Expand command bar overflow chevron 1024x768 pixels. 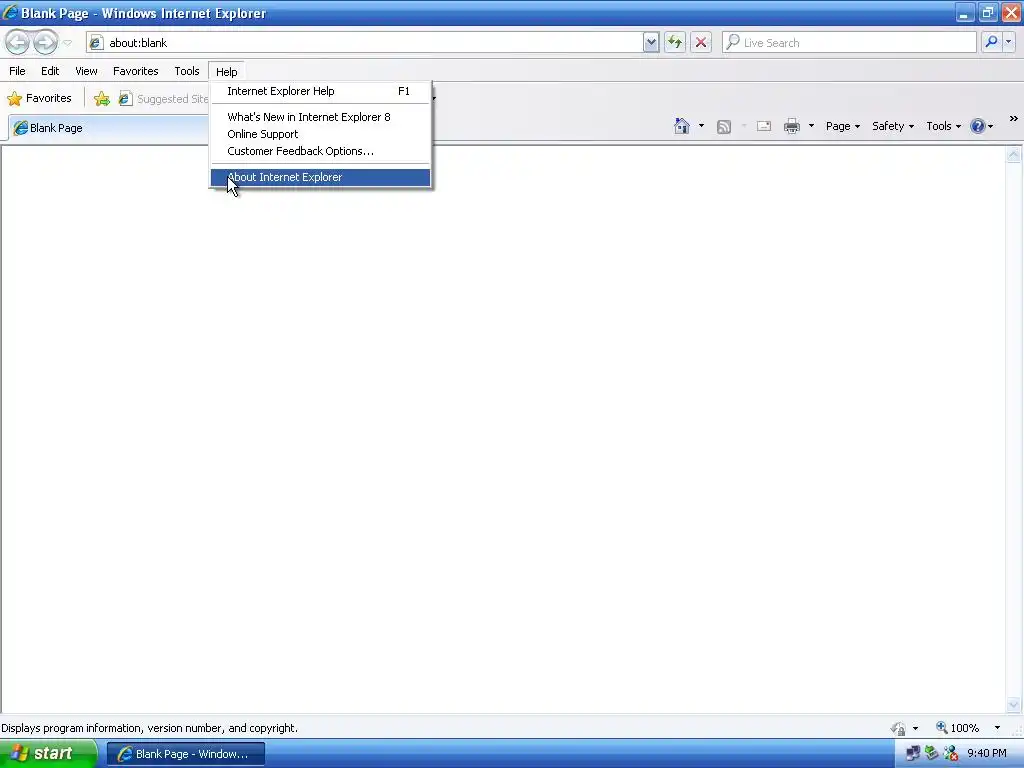1014,119
